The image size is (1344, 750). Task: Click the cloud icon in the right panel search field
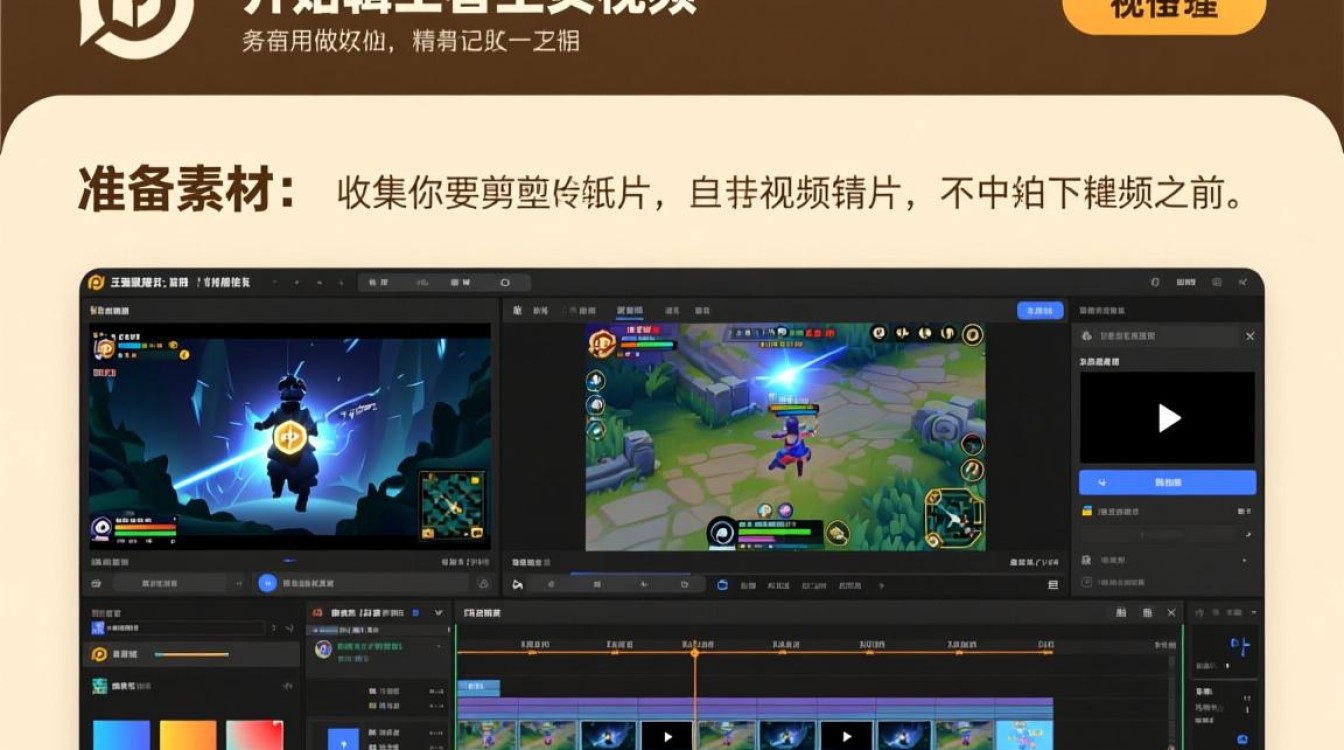pos(1087,337)
